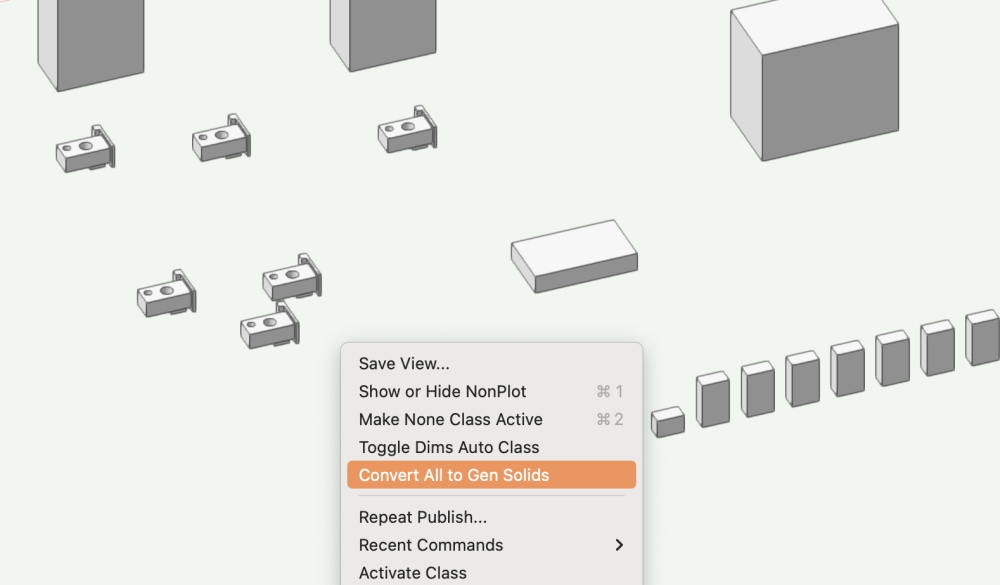Click 'Repeat Publish...' in the menu

422,517
